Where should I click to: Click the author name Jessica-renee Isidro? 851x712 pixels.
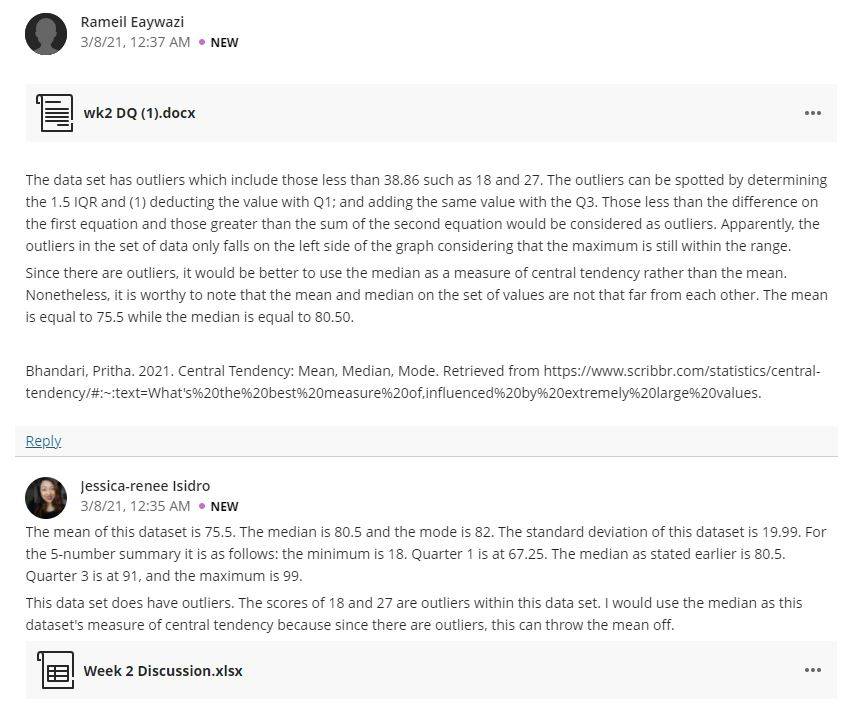coord(145,486)
